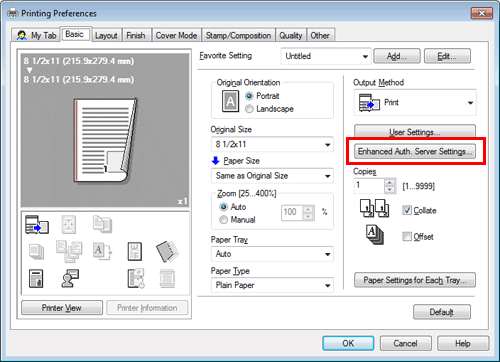This screenshot has height=362, width=500.
Task: Click the Paper Settings for Each Tray button
Action: [415, 280]
